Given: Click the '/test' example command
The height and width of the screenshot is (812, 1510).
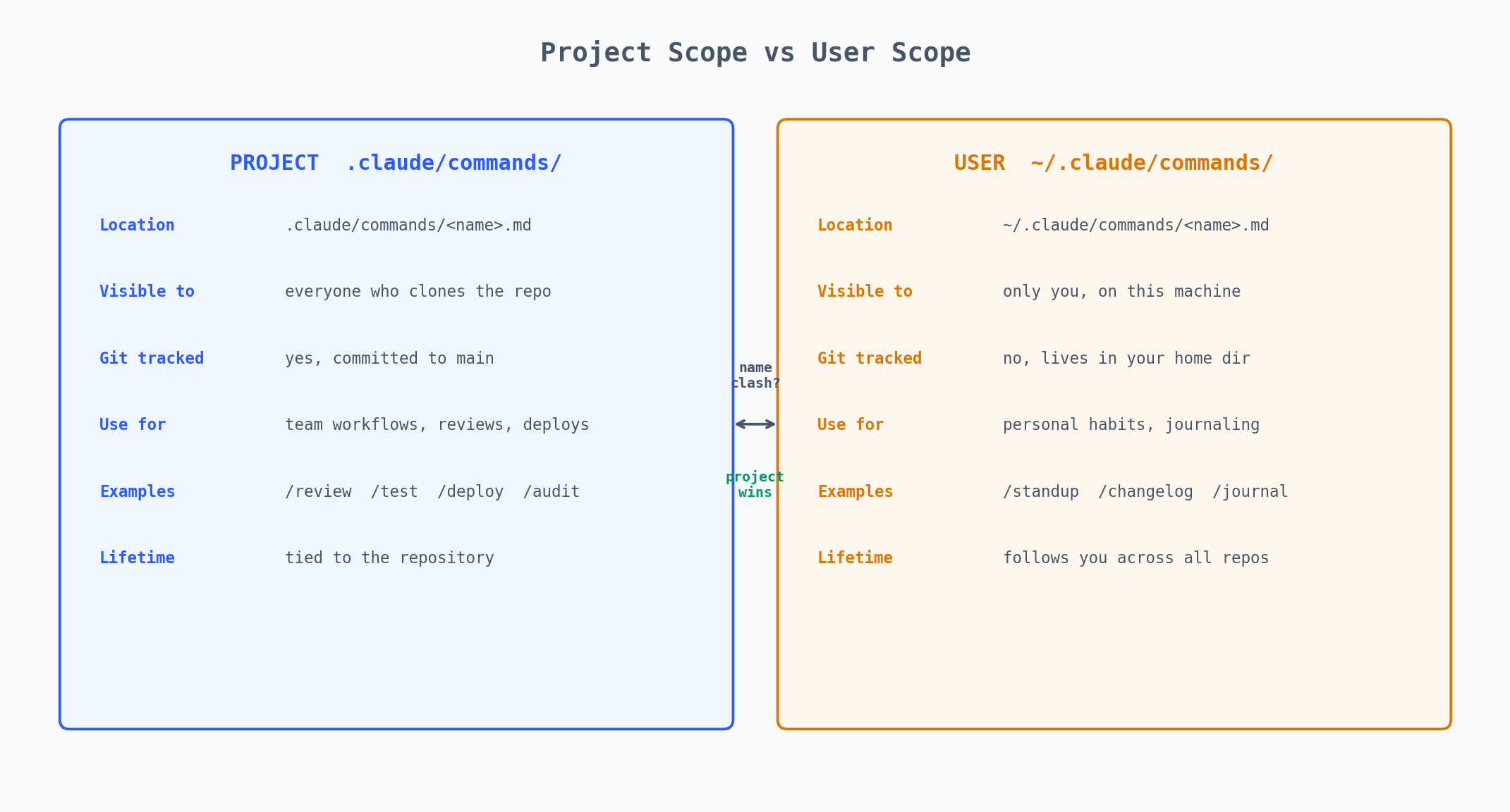Looking at the screenshot, I should [x=394, y=492].
